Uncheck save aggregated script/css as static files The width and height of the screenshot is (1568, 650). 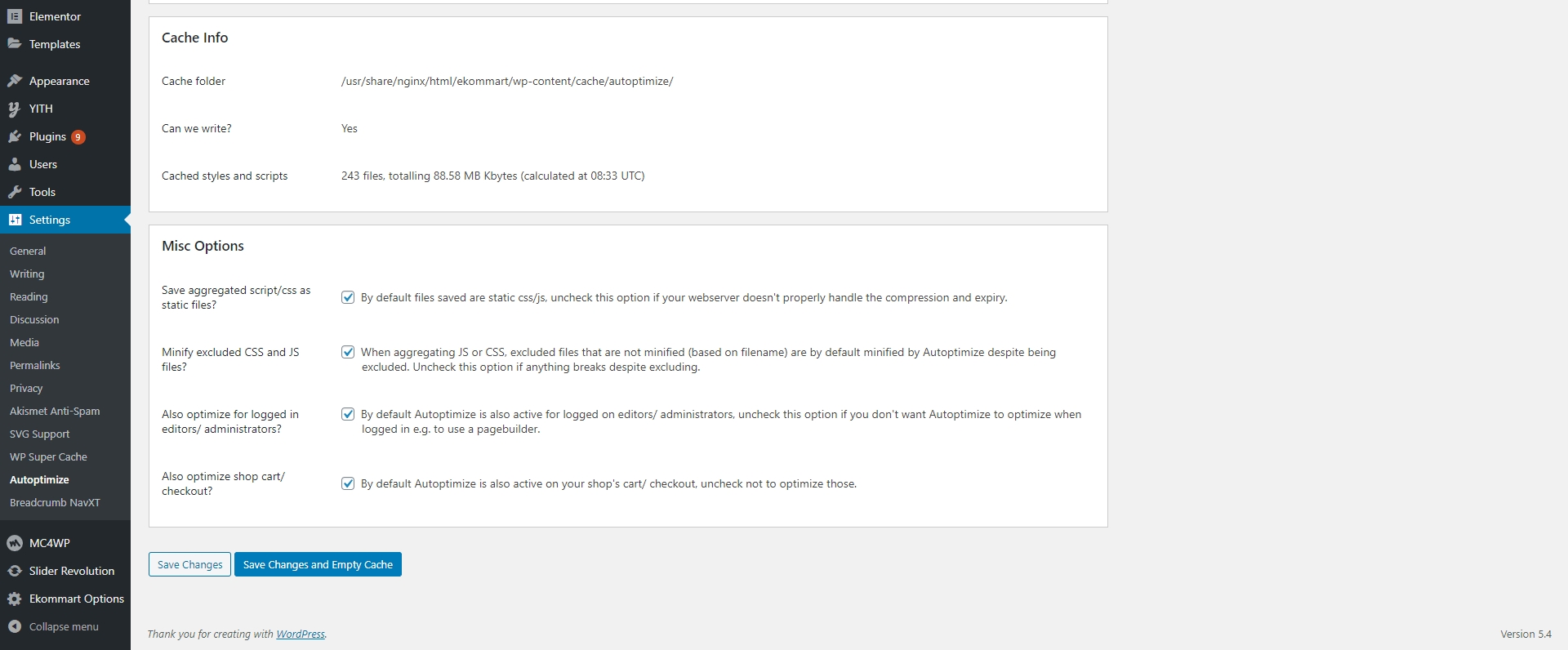coord(348,297)
